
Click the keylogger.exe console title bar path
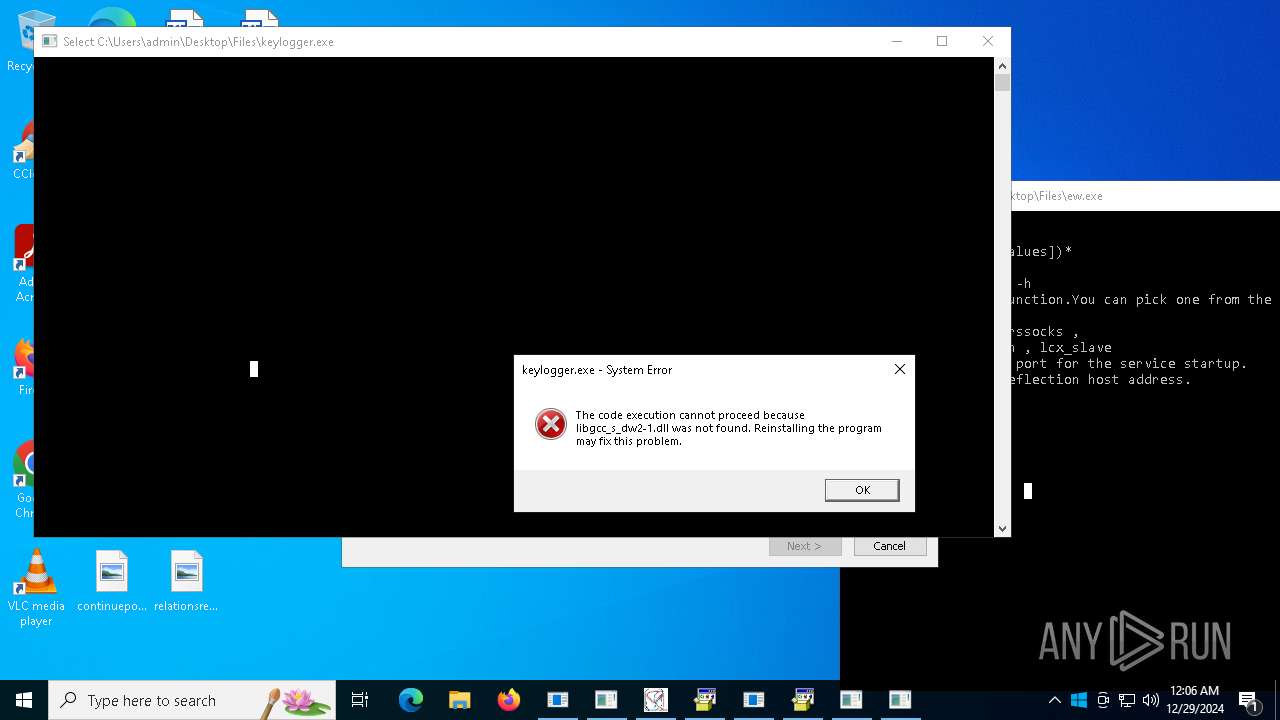pos(198,42)
